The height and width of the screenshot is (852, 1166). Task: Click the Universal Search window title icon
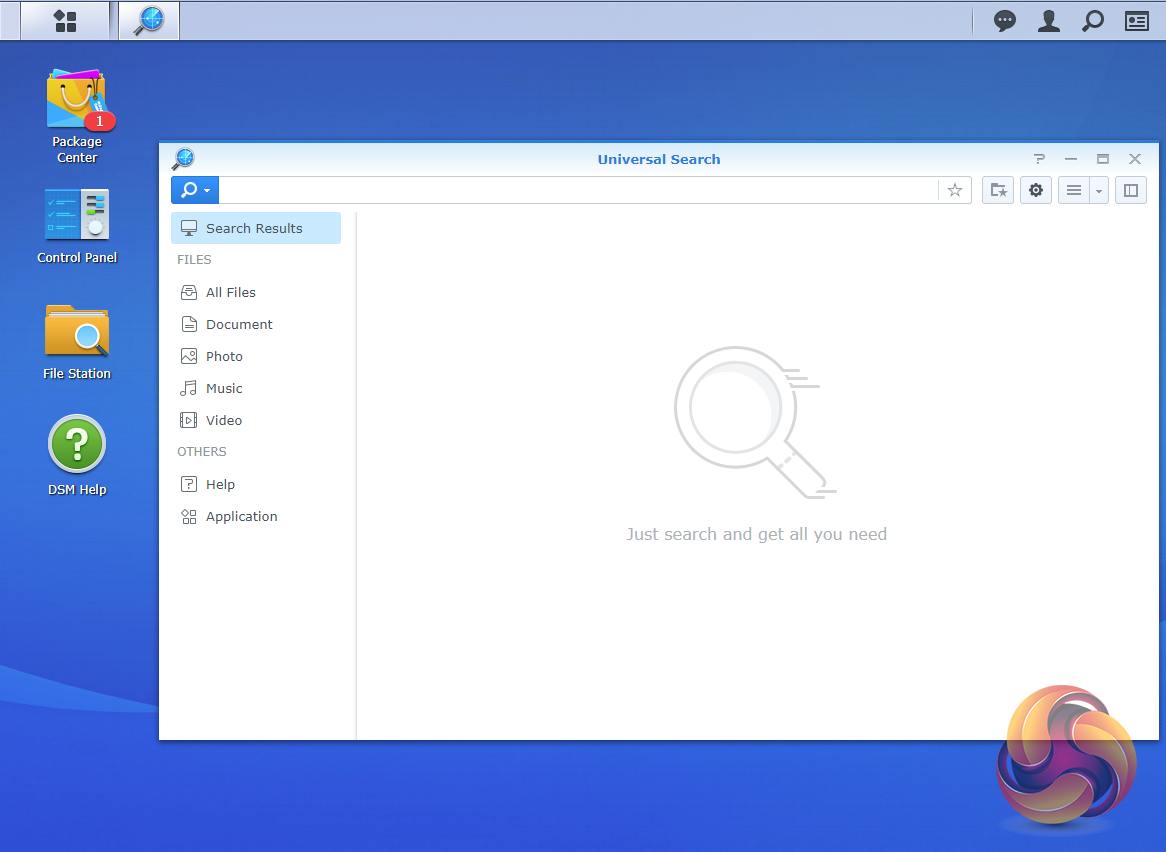pos(183,158)
